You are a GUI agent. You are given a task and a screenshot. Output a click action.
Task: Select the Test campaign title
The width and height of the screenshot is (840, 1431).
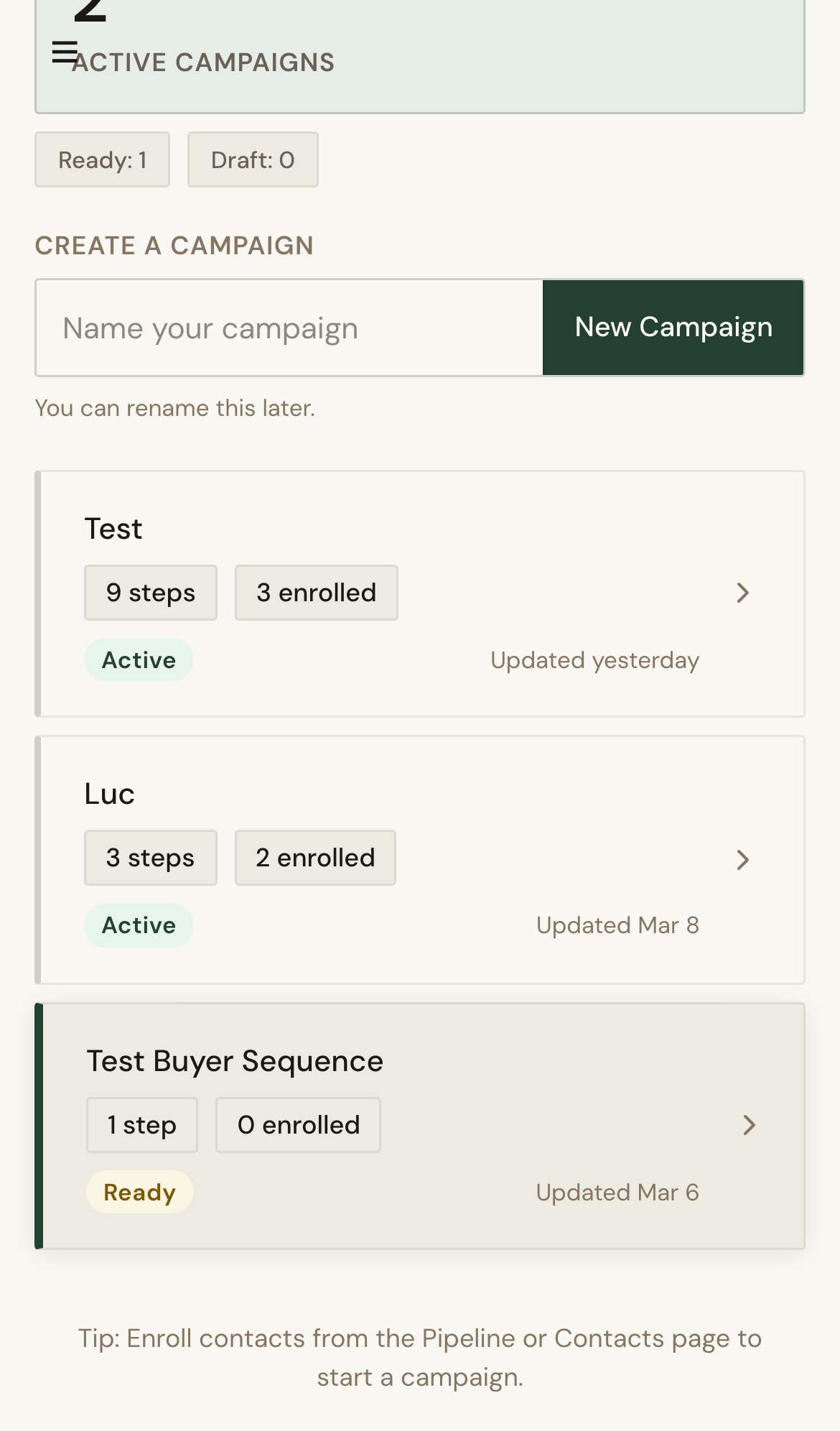point(113,528)
